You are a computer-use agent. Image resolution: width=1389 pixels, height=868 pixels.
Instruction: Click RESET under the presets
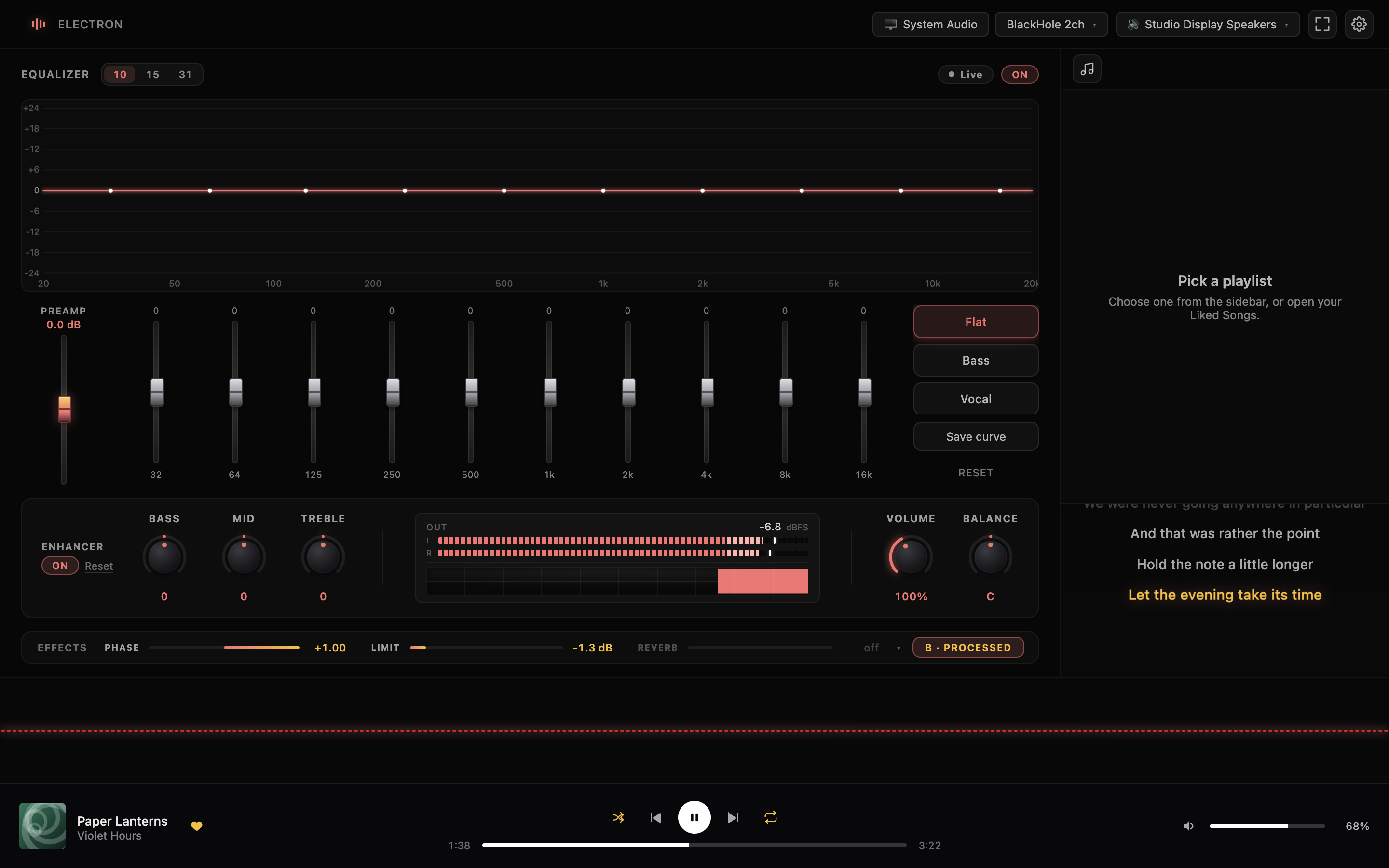click(976, 473)
